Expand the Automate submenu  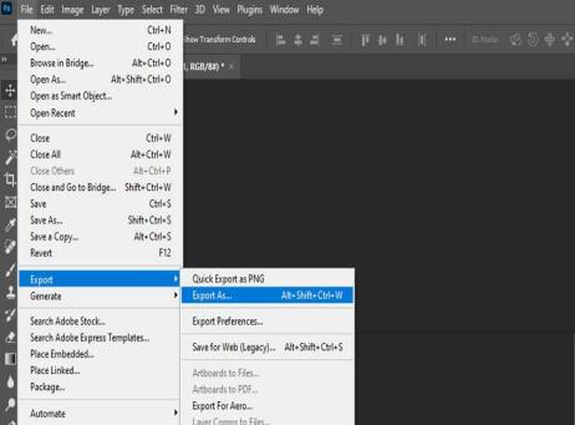tap(100, 413)
